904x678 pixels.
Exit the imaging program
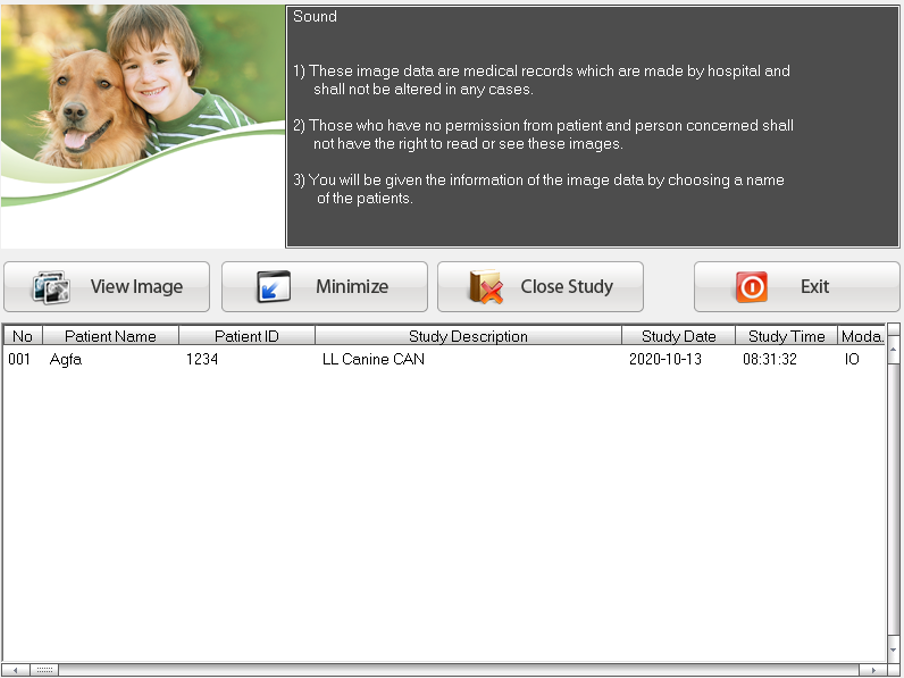click(797, 286)
